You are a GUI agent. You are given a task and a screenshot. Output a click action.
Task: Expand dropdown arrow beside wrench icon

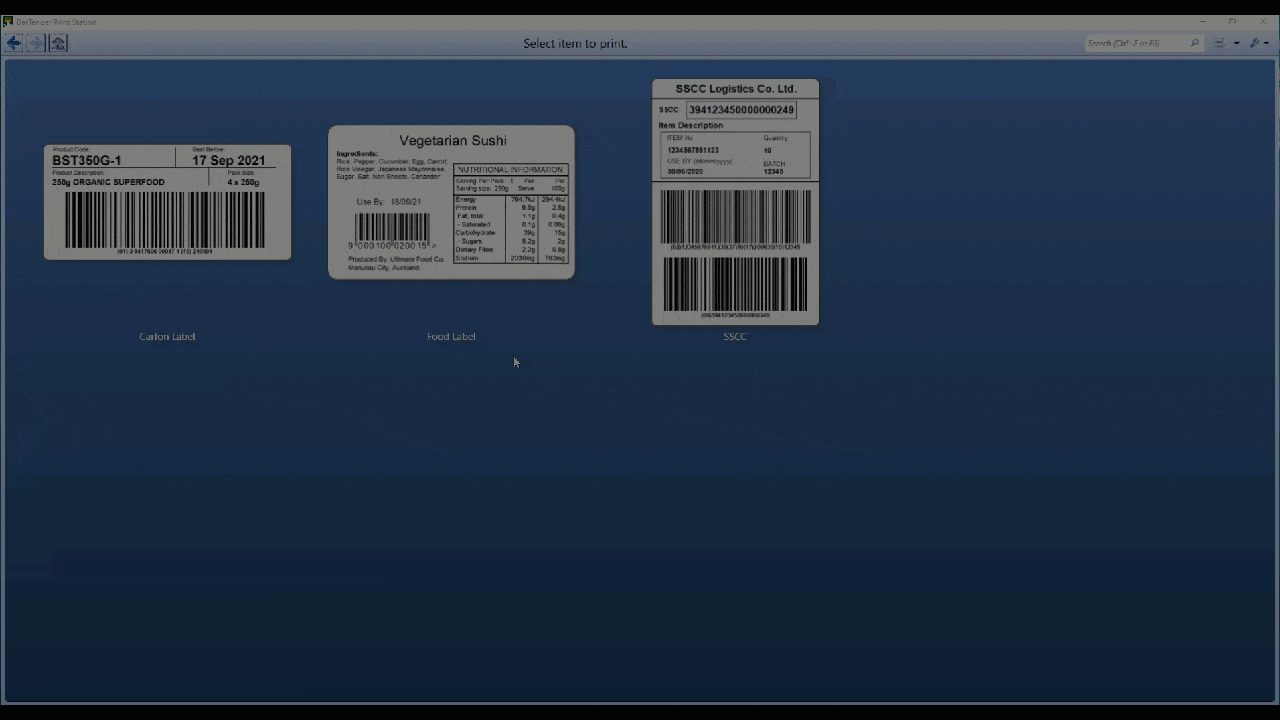1266,43
